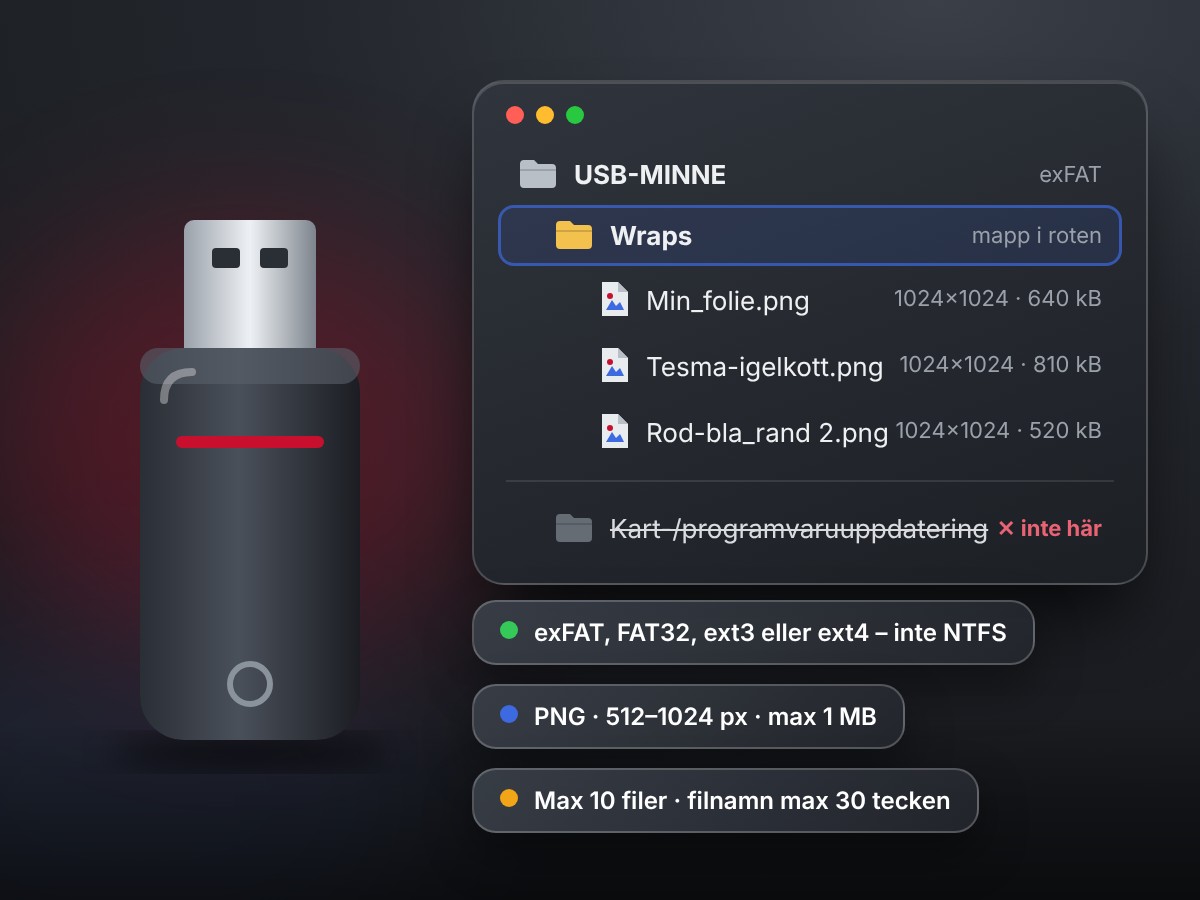Screen dimensions: 1200x900
Task: Click the red close window dot
Action: [515, 115]
